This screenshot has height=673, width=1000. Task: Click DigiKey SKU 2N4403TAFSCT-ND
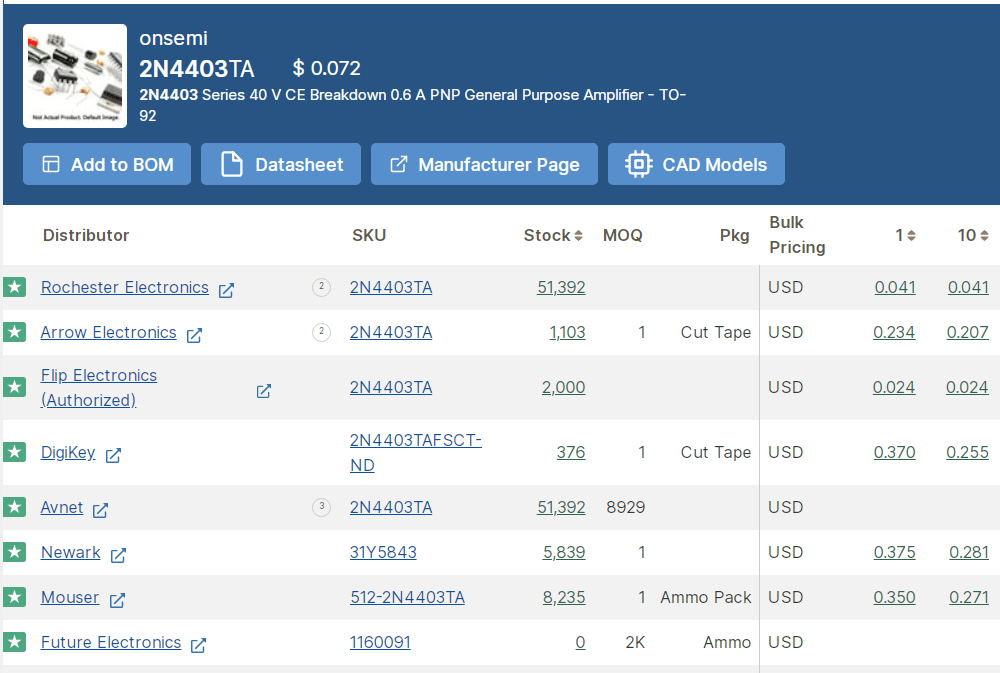pos(416,452)
